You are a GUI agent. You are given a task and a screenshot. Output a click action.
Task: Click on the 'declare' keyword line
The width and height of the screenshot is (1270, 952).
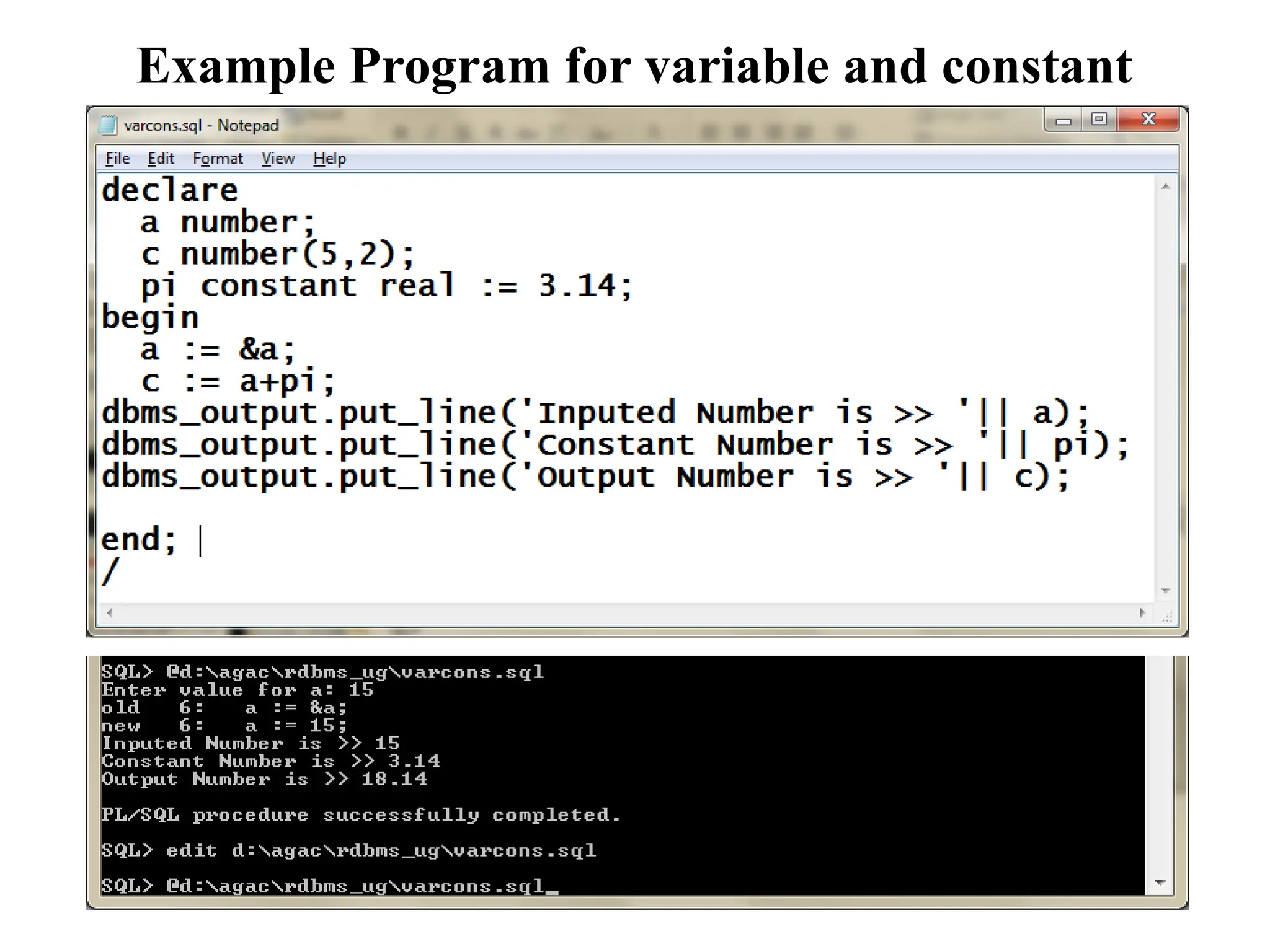(x=169, y=190)
